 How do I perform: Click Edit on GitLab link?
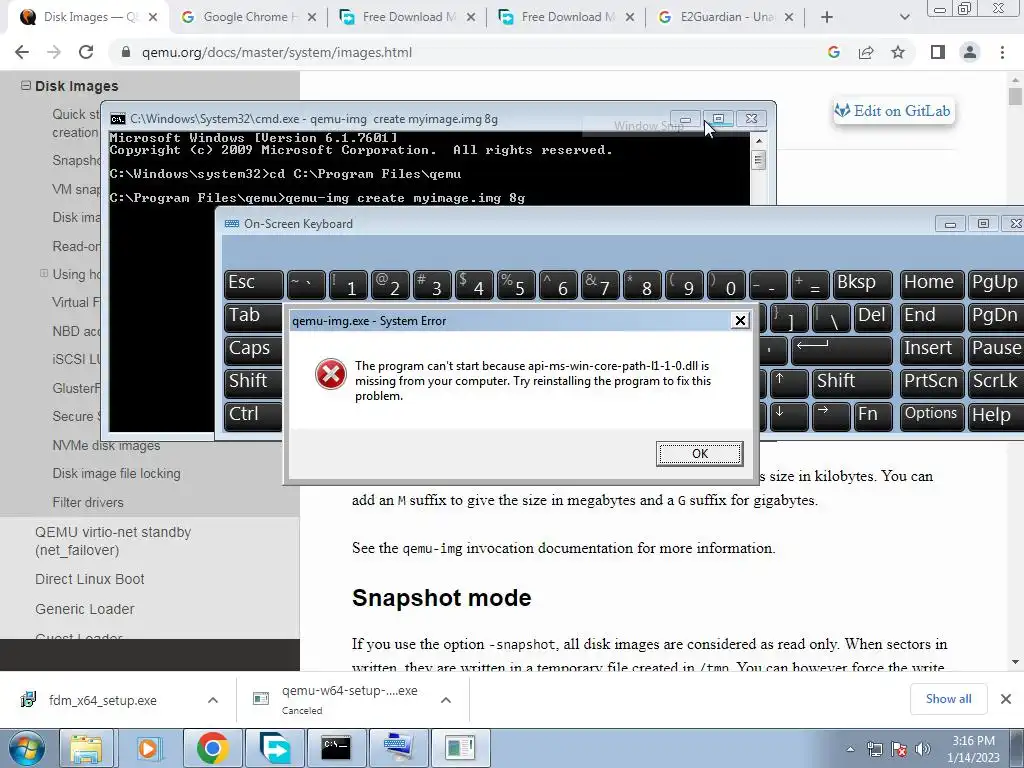(893, 111)
